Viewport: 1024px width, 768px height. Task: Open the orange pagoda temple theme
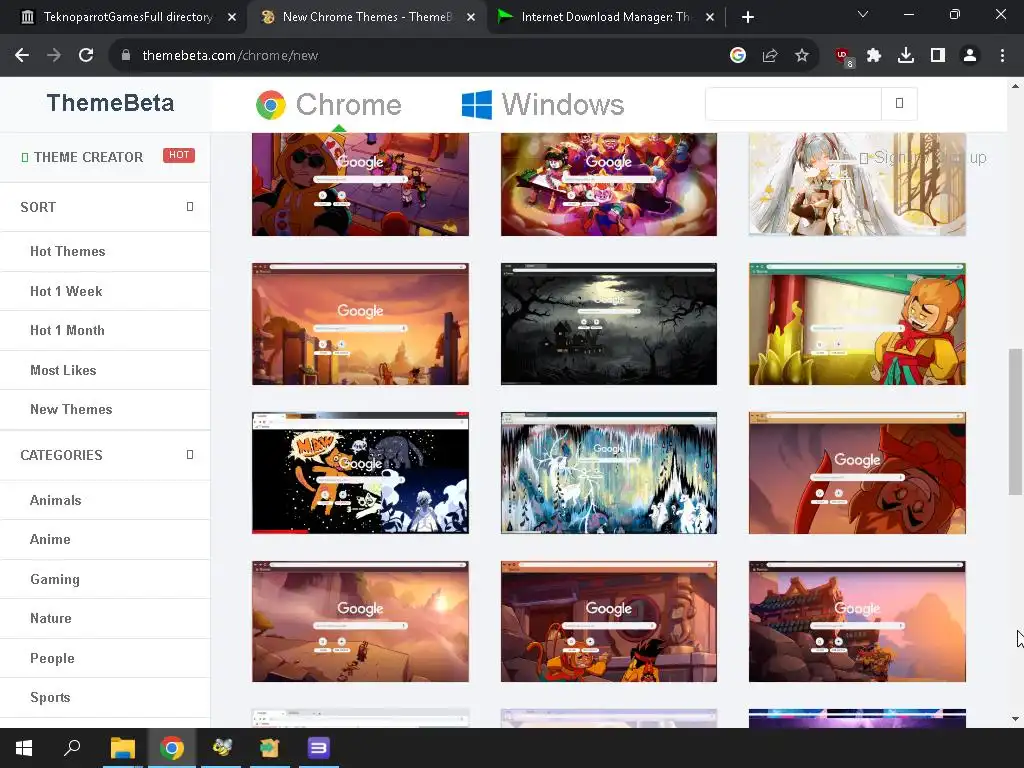[x=857, y=622]
